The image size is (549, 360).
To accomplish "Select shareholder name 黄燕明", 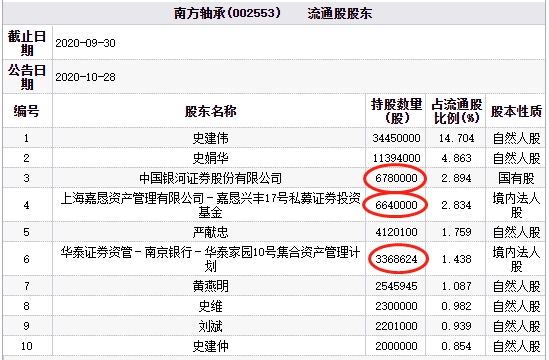I will [x=210, y=286].
